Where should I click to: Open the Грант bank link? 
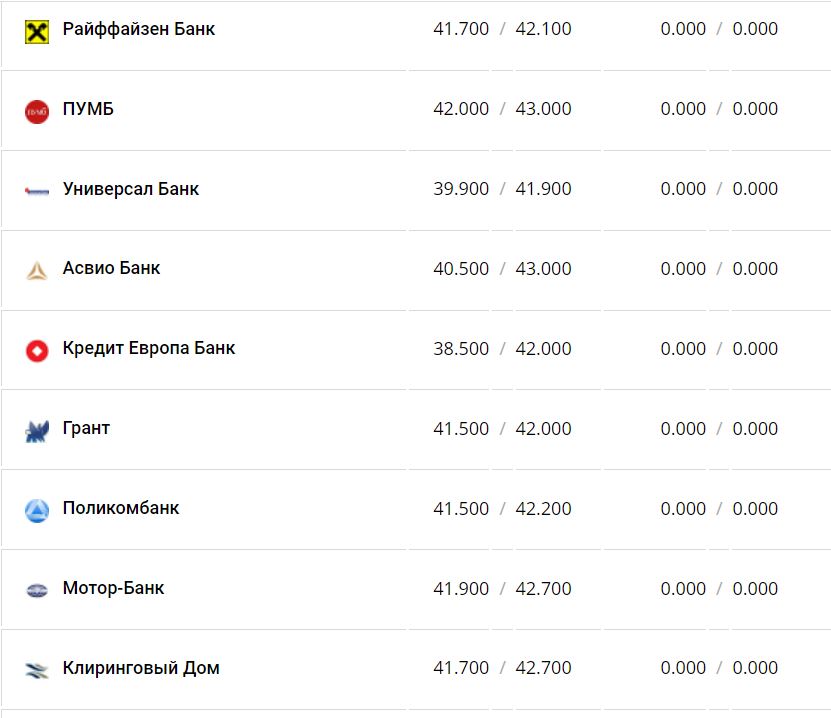click(86, 428)
